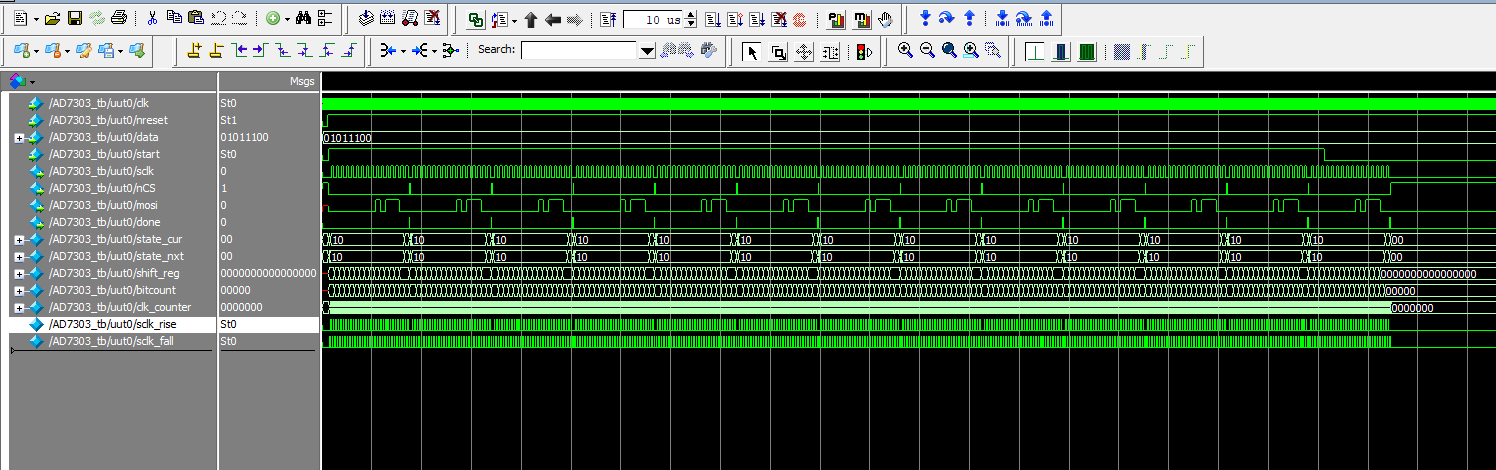
Task: Enable Pan mode tool
Action: (x=804, y=51)
